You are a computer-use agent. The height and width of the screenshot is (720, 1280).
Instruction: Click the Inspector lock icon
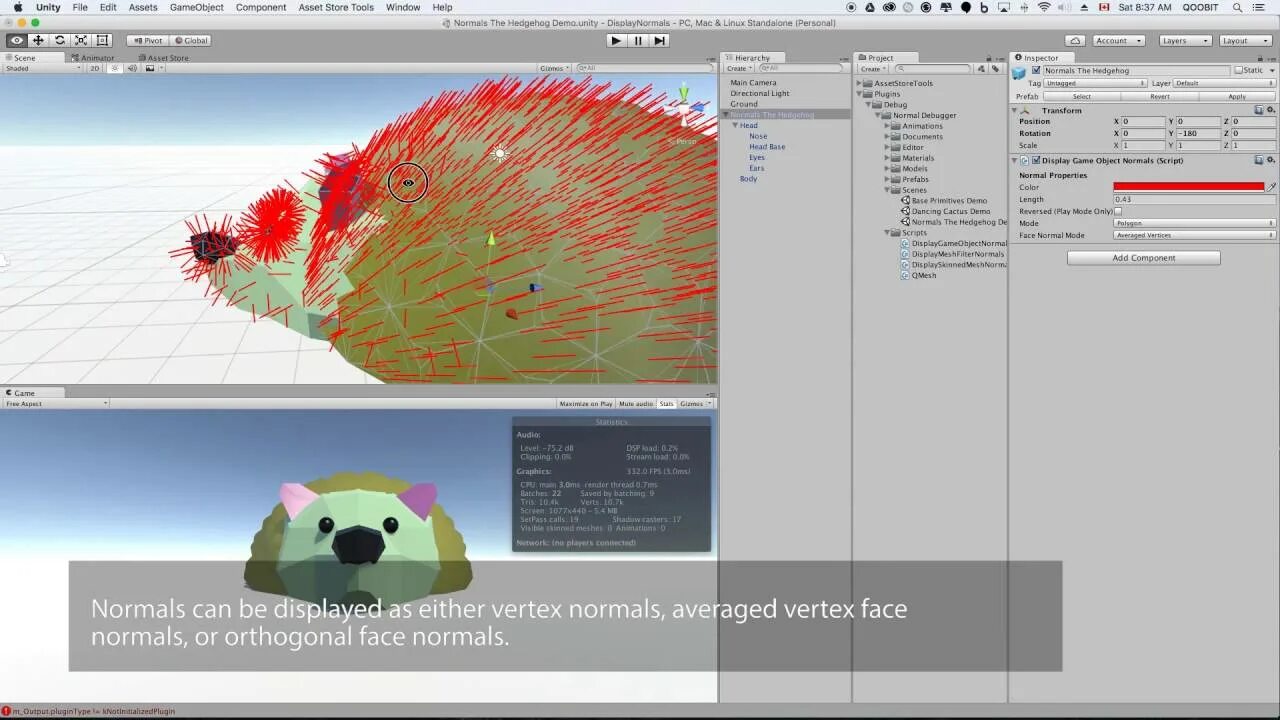point(1259,57)
